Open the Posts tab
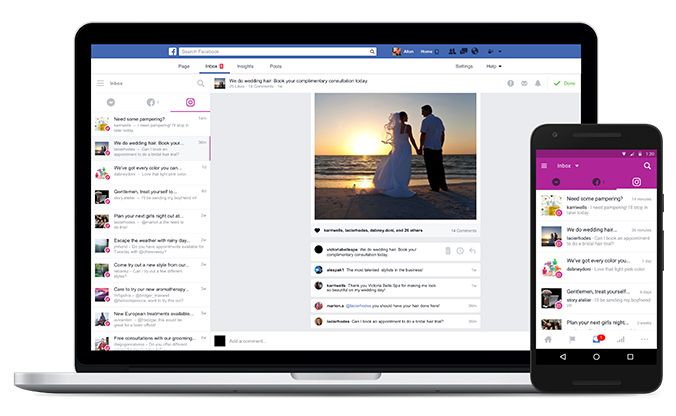 [x=276, y=66]
